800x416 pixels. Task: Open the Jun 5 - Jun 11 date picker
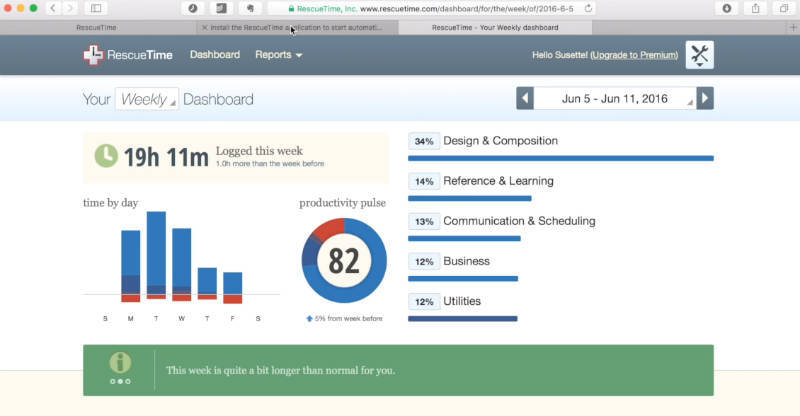pyautogui.click(x=615, y=99)
